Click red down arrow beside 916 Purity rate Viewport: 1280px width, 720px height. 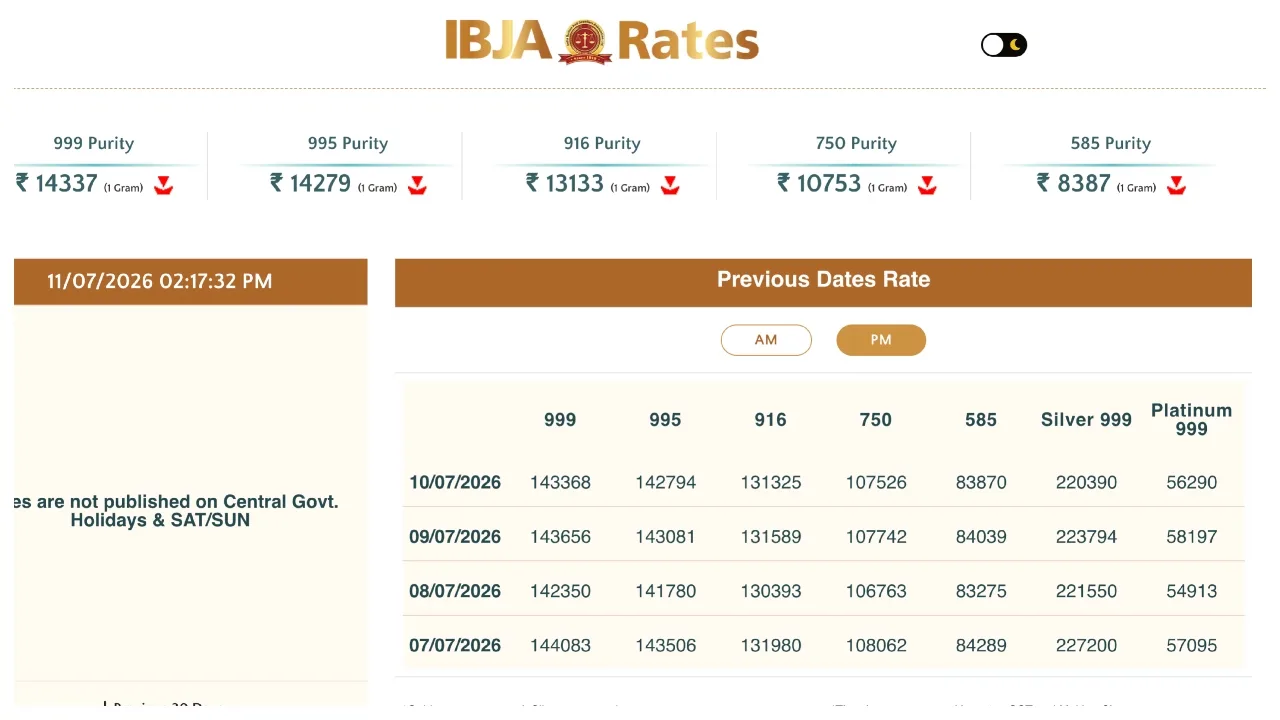coord(671,185)
